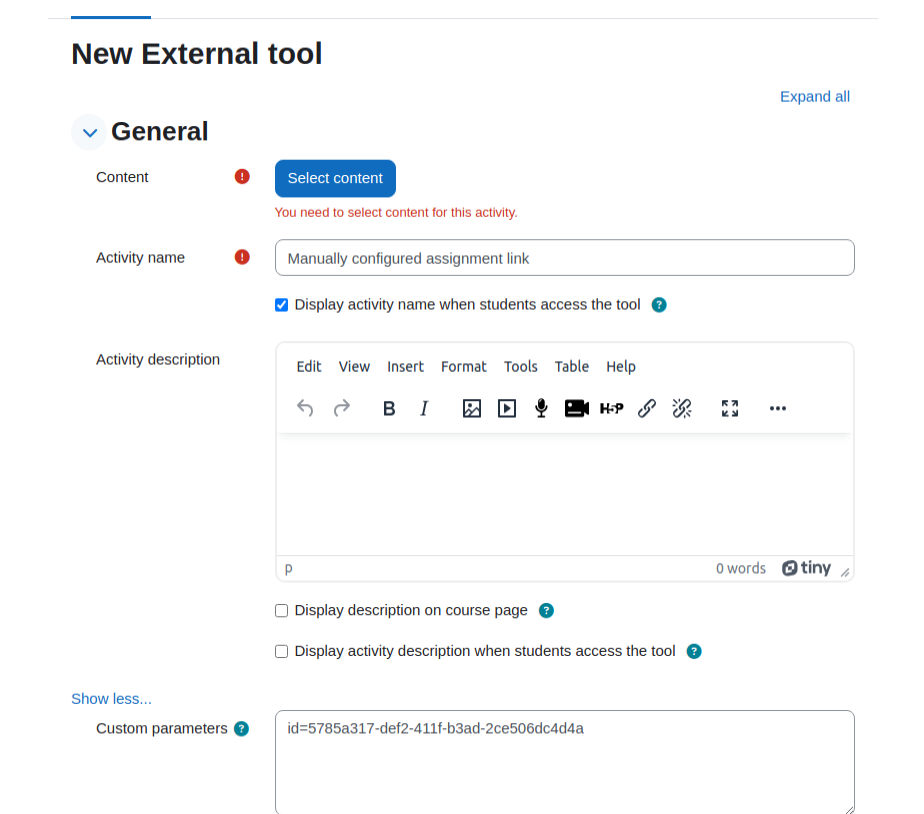Viewport: 924px width, 814px height.
Task: Check Display activity description when students access
Action: tap(282, 651)
